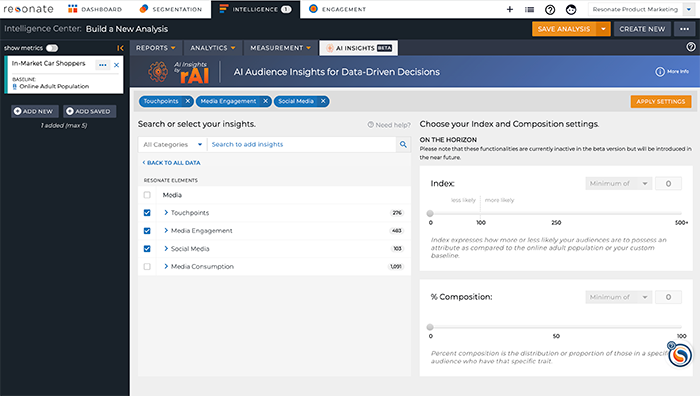Uncheck the Media Engagement checkbox
The image size is (700, 396).
pos(147,231)
